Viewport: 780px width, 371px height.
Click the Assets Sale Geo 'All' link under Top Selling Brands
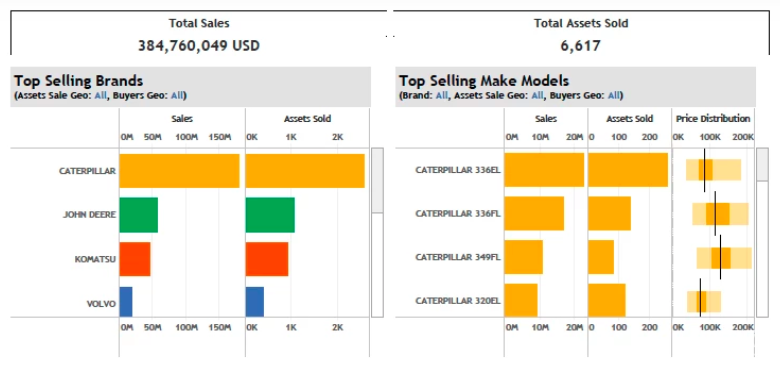click(x=100, y=95)
